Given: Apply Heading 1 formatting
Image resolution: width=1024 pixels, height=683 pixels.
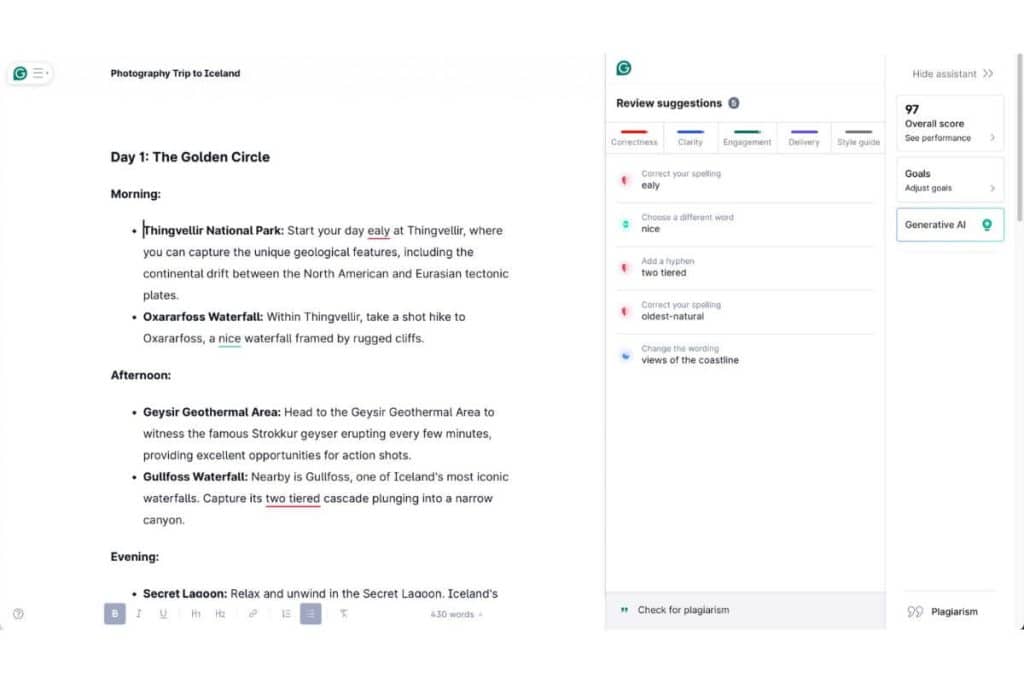Looking at the screenshot, I should (196, 614).
